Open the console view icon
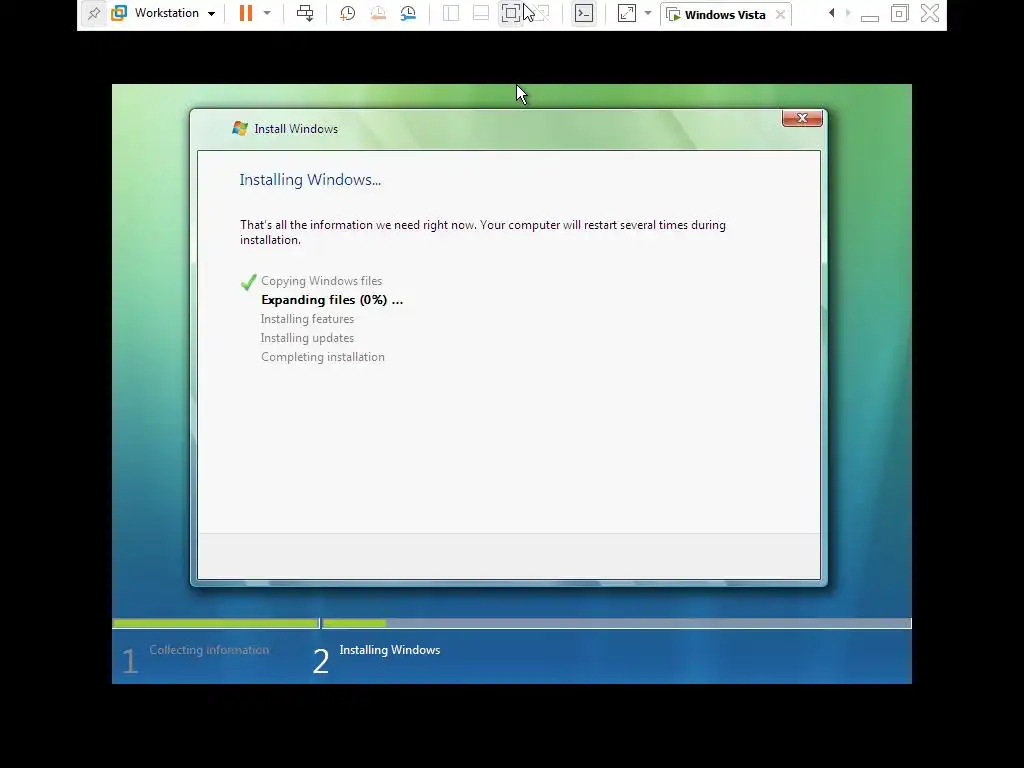 tap(584, 13)
